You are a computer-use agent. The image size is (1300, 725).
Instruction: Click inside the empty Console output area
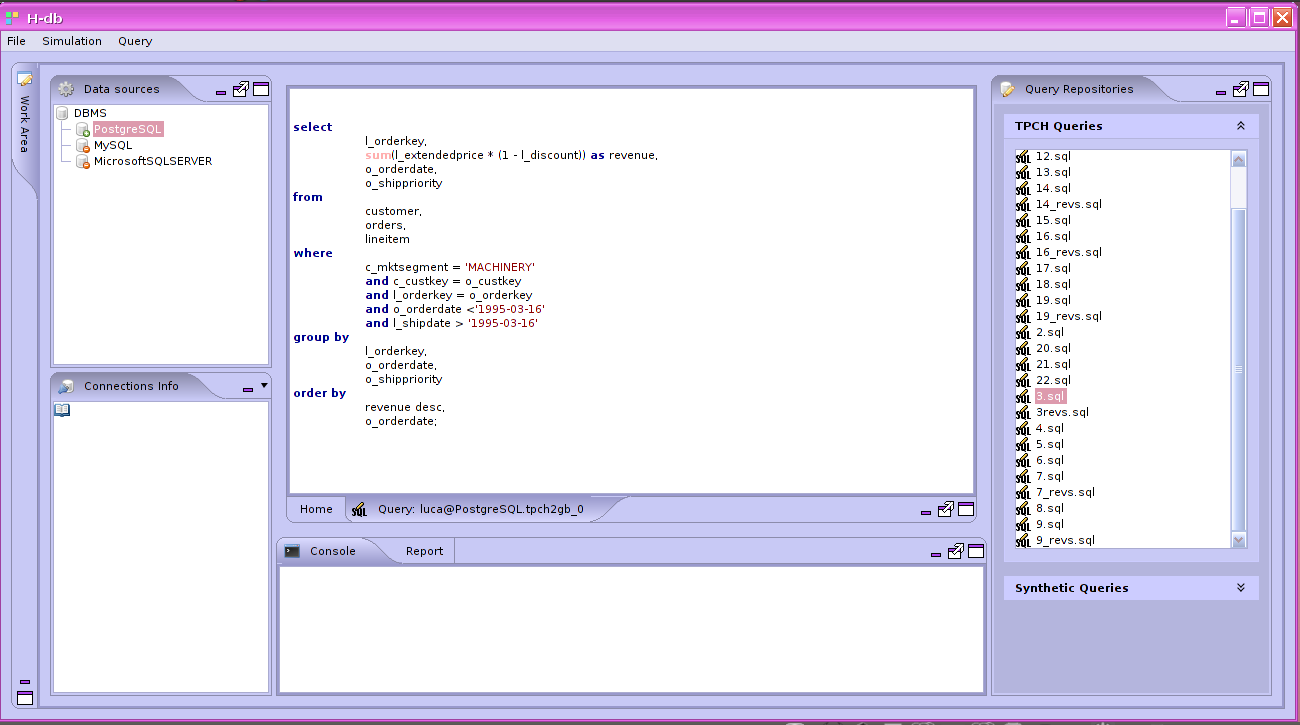click(631, 629)
